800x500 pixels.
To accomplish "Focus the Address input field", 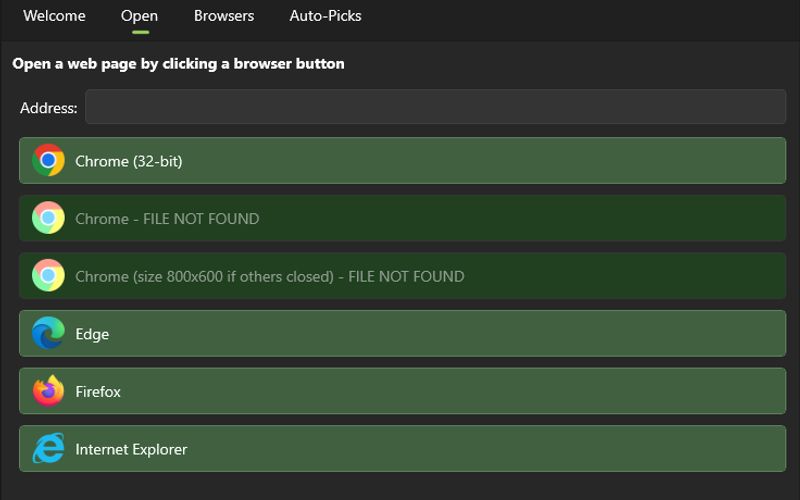I will pos(435,107).
